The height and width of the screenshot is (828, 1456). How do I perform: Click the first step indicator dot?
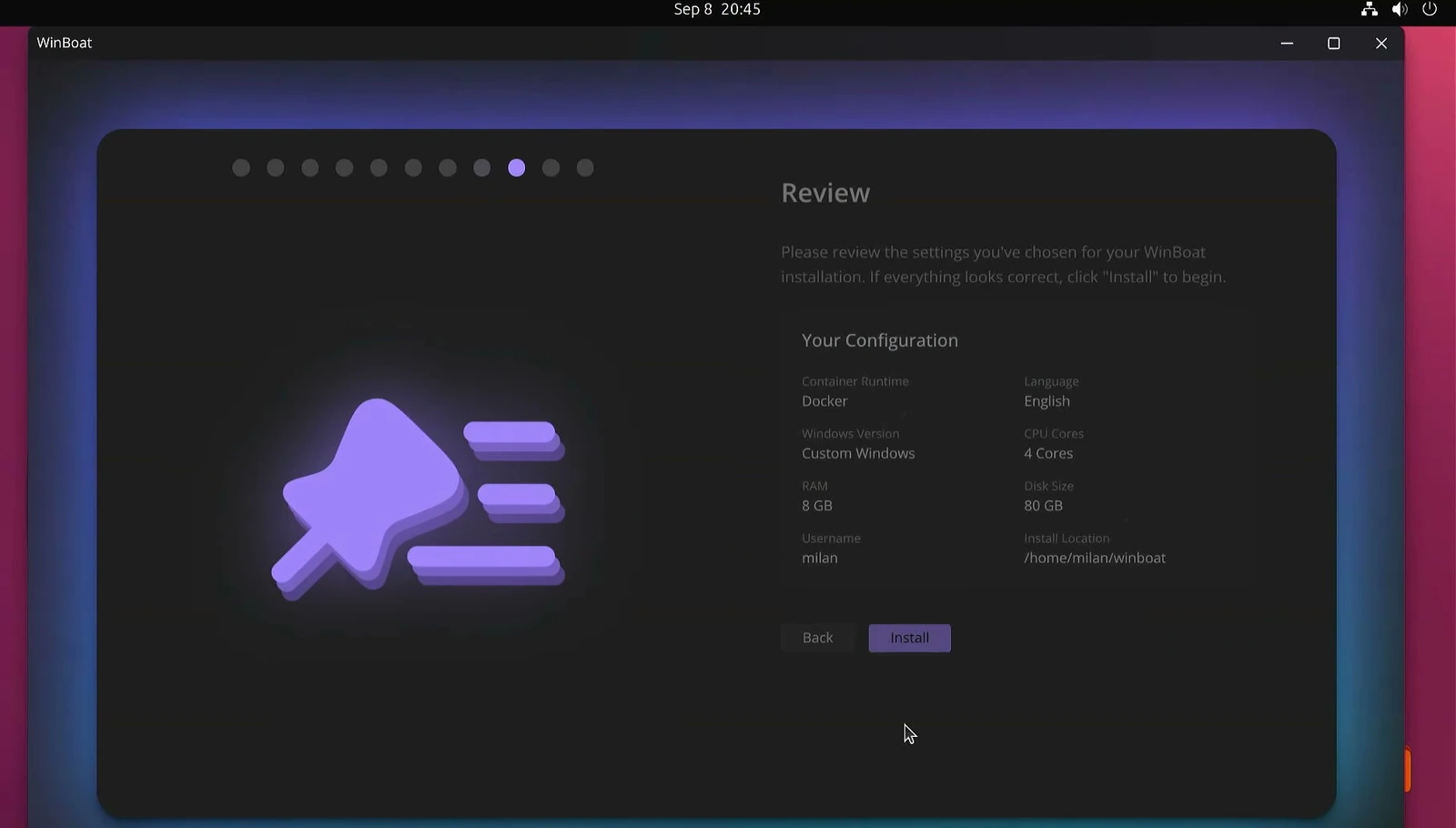pyautogui.click(x=241, y=167)
